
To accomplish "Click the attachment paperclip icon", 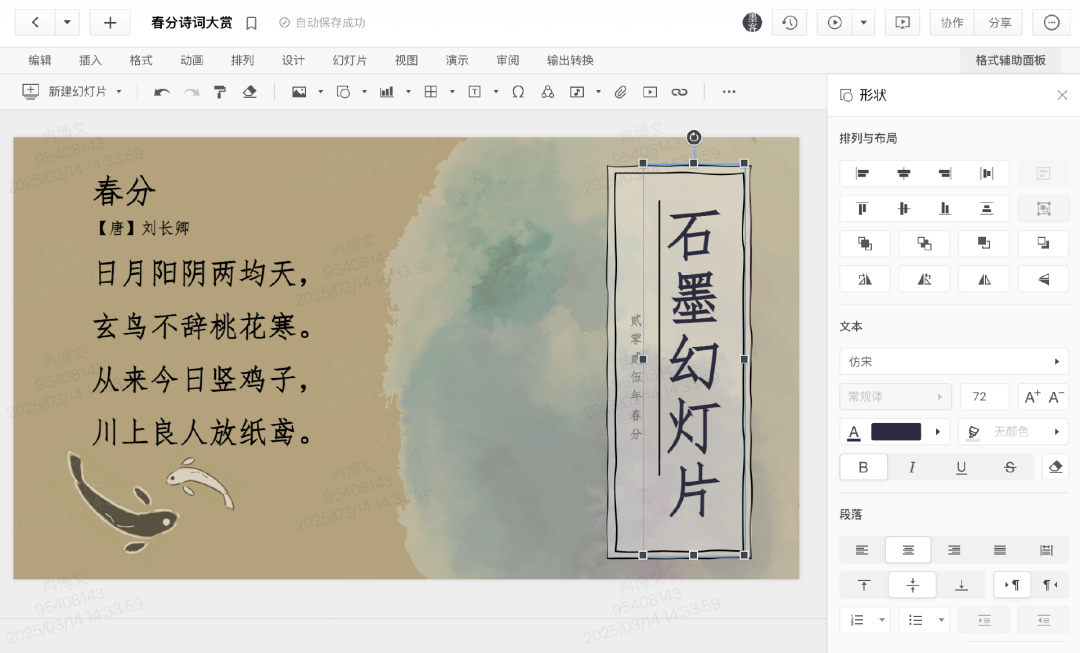I will (620, 92).
